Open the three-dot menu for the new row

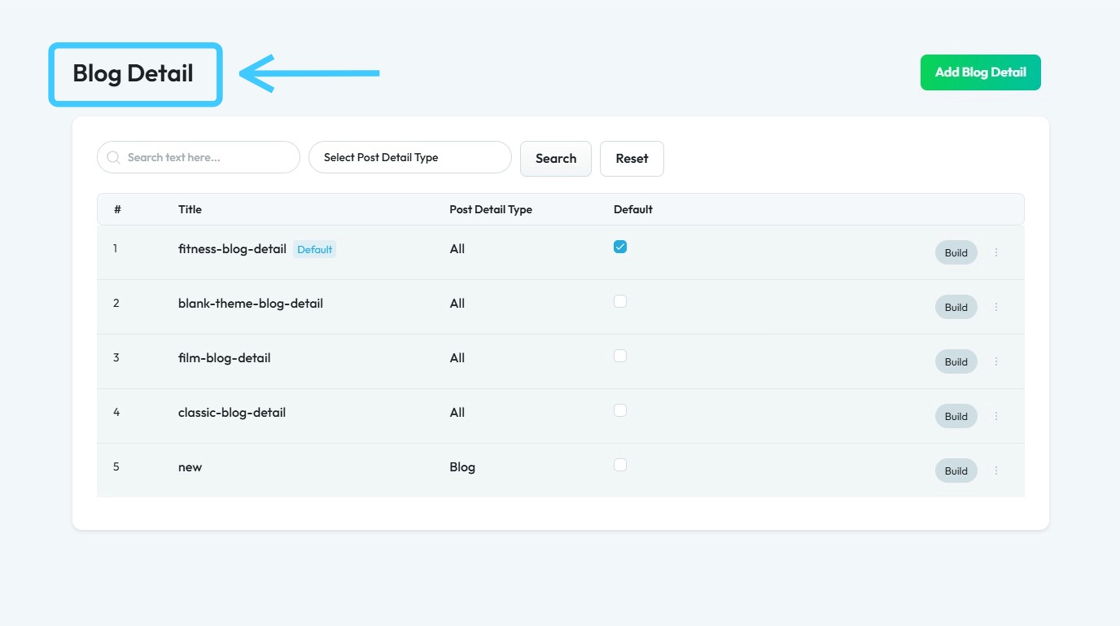(x=996, y=471)
